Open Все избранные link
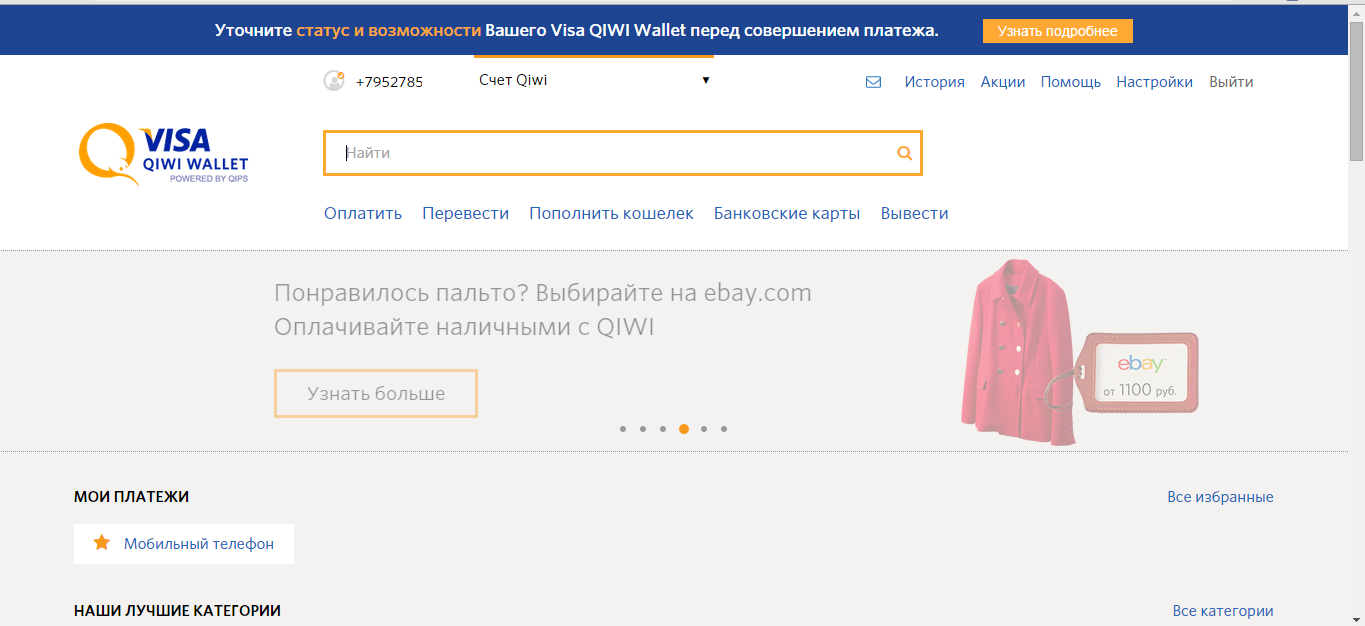Screen dimensions: 1365x626 click(x=1220, y=497)
